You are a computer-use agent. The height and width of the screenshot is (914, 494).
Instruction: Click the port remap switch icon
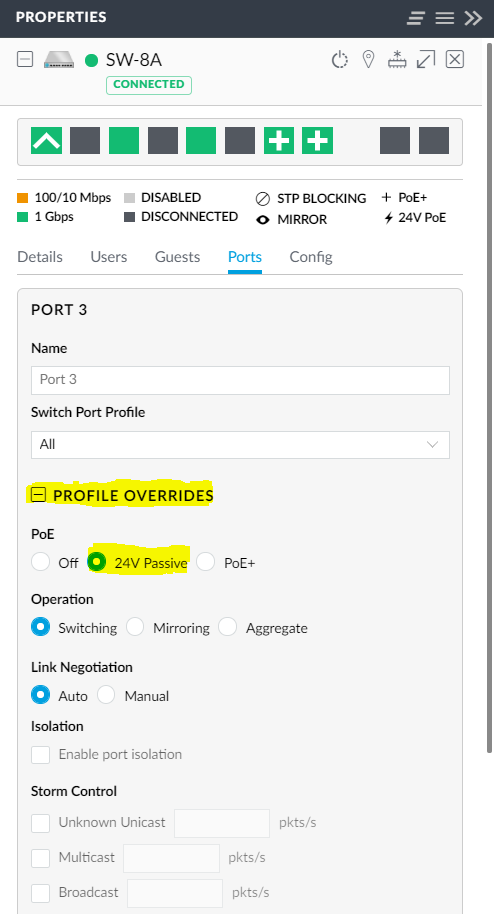397,59
